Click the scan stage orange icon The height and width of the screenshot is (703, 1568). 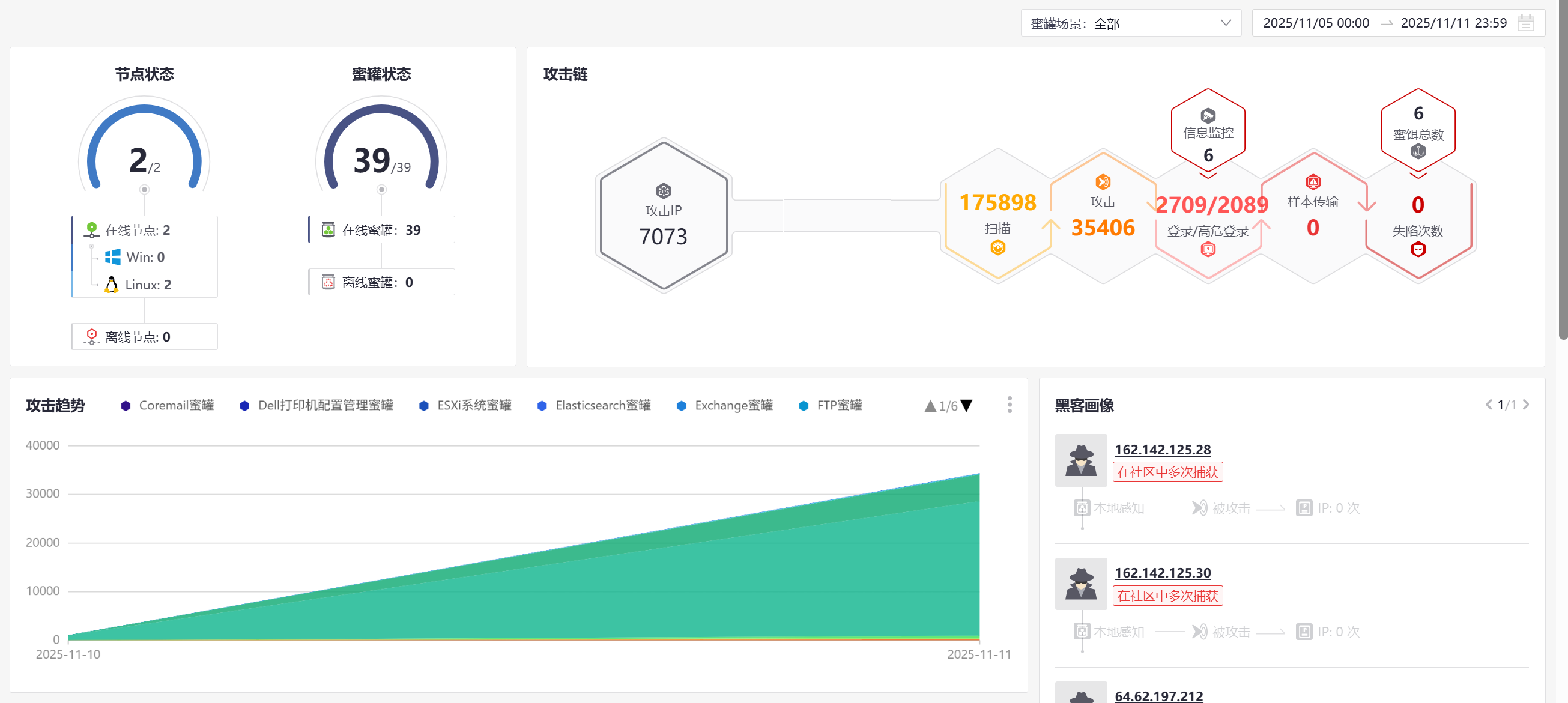[997, 248]
